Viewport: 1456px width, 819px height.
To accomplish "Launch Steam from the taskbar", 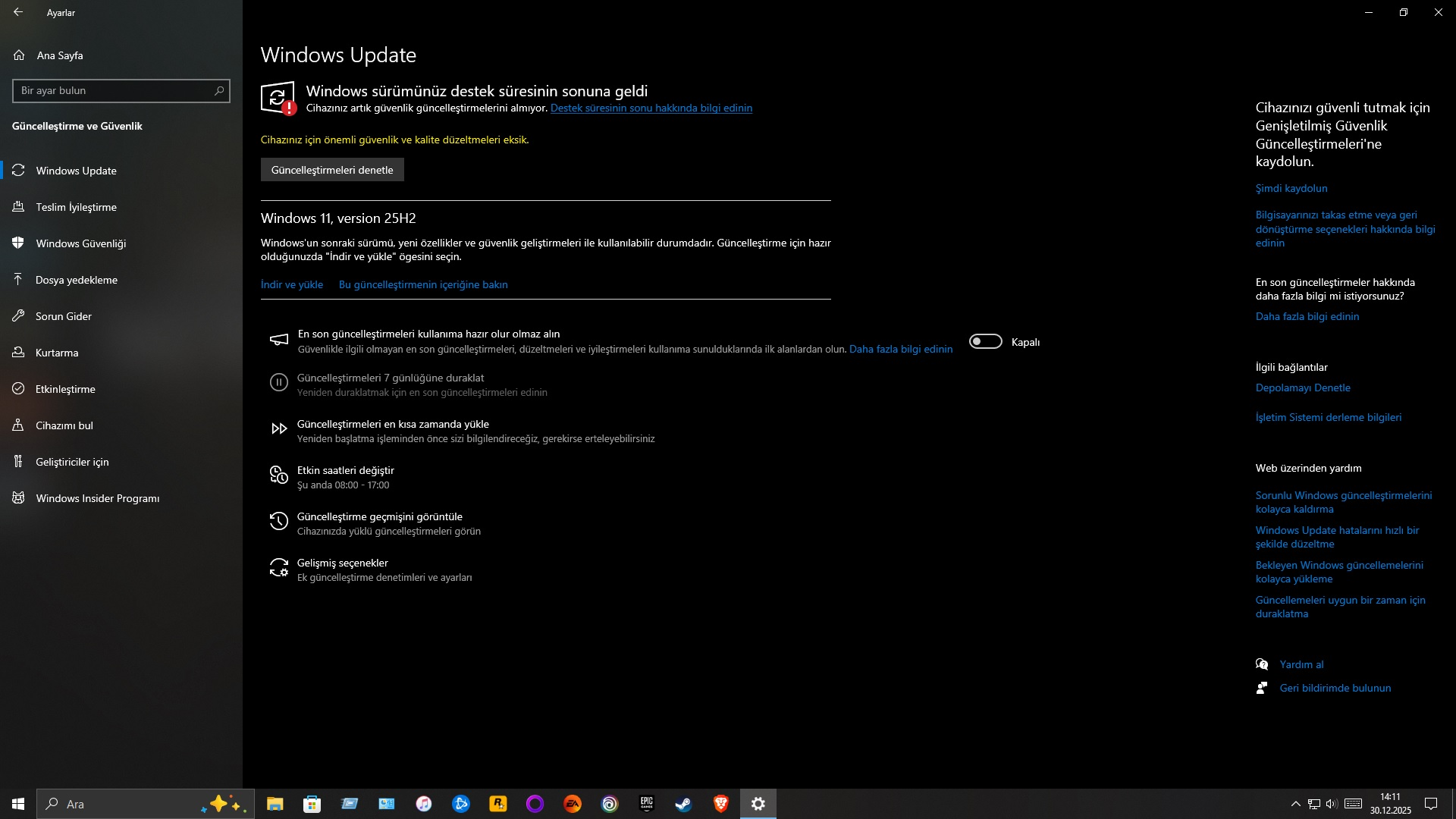I will [x=683, y=804].
